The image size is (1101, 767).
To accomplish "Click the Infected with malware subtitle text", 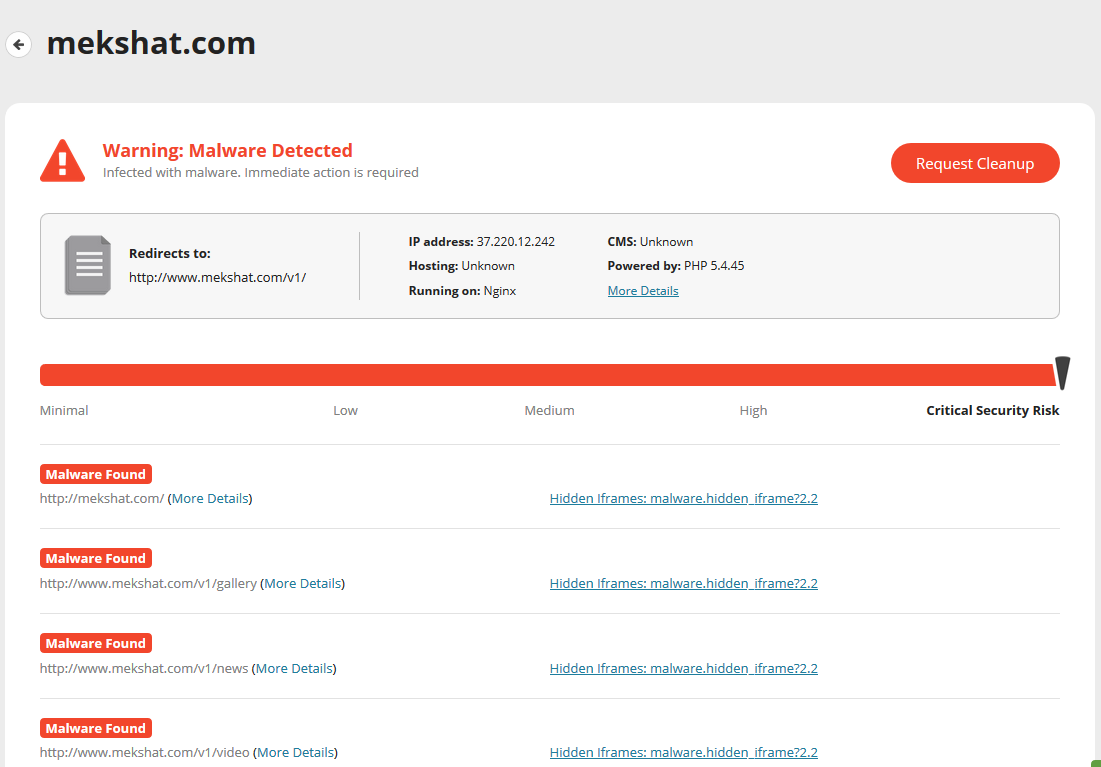I will (x=261, y=172).
